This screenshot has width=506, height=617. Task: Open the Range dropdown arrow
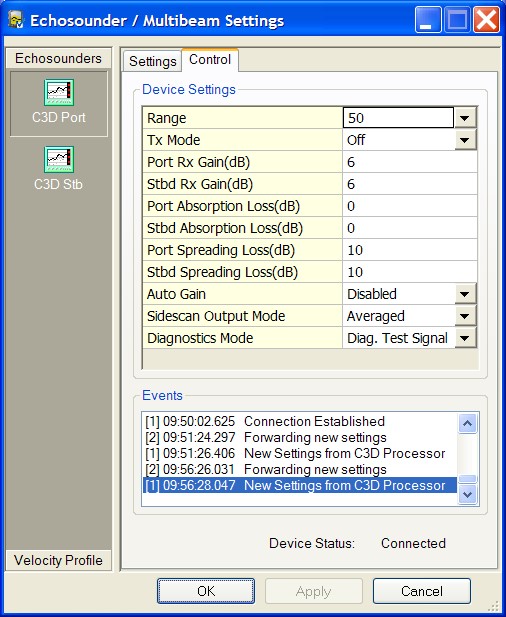click(465, 118)
